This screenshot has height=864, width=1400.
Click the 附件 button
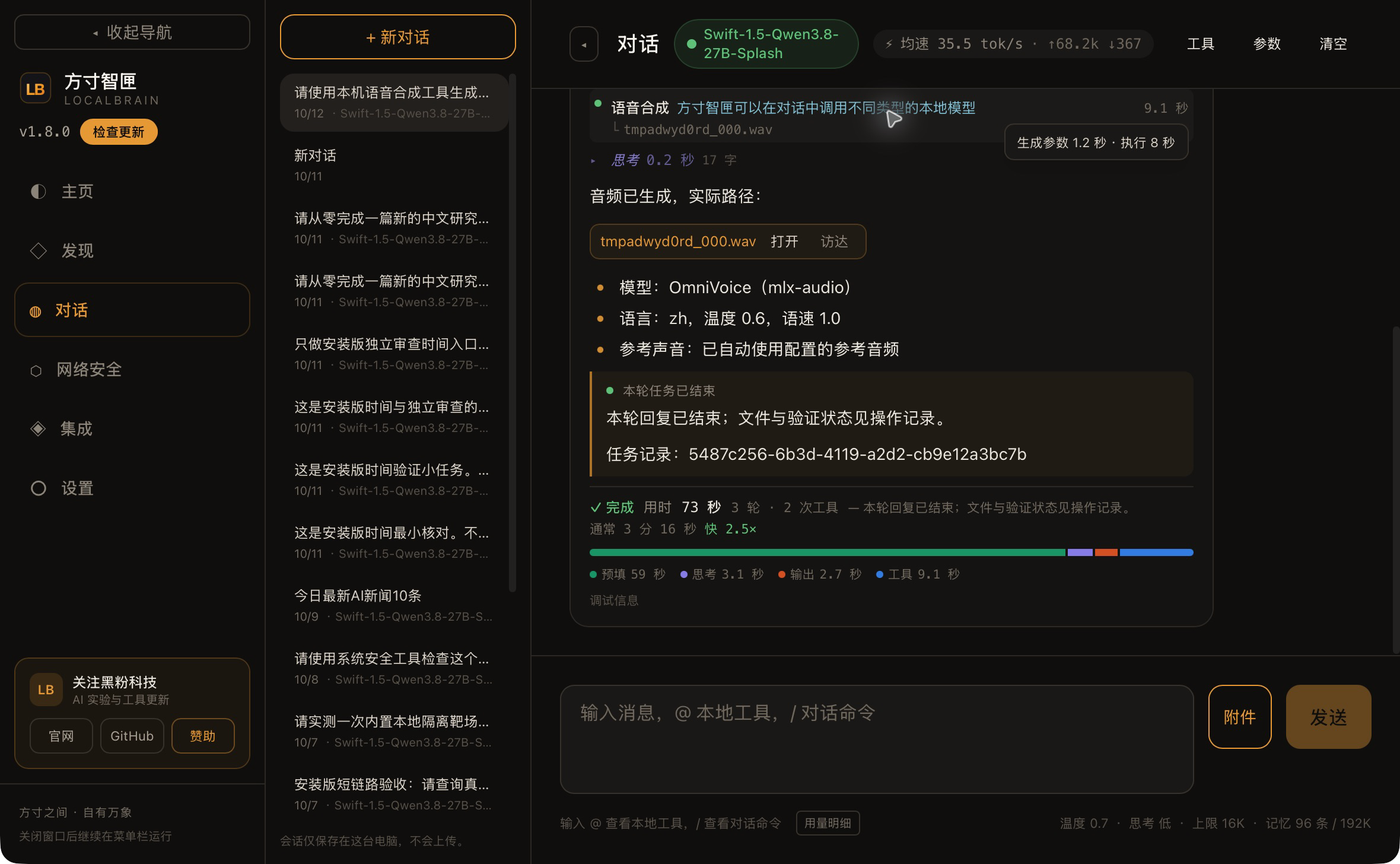click(x=1240, y=717)
